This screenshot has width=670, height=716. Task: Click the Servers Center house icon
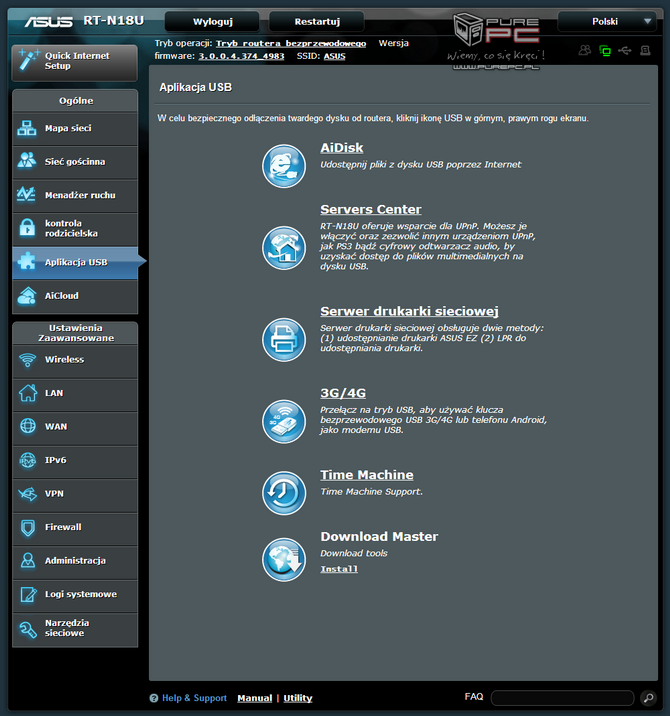coord(284,246)
